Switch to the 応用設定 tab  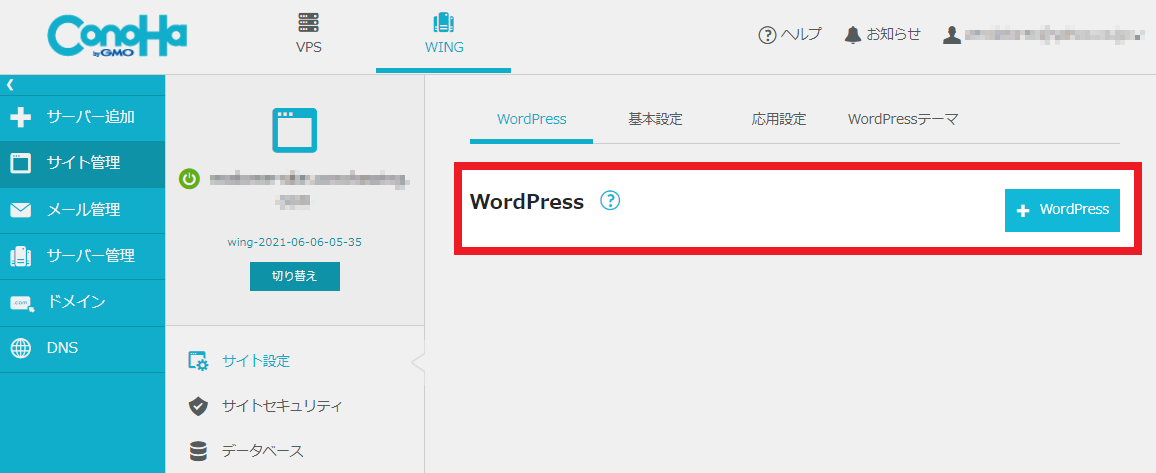[x=779, y=119]
